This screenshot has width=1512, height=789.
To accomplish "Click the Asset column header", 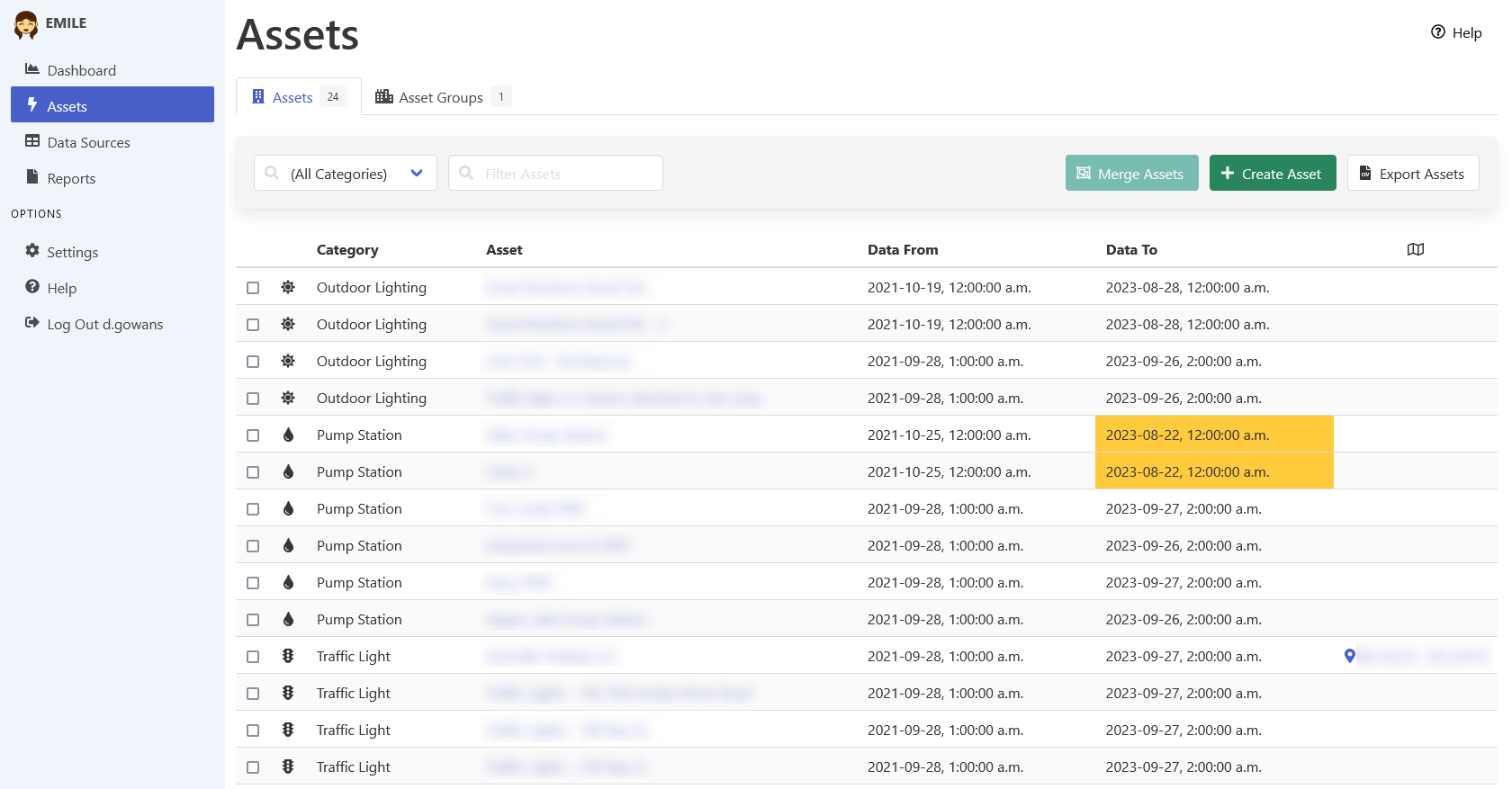I will [504, 249].
